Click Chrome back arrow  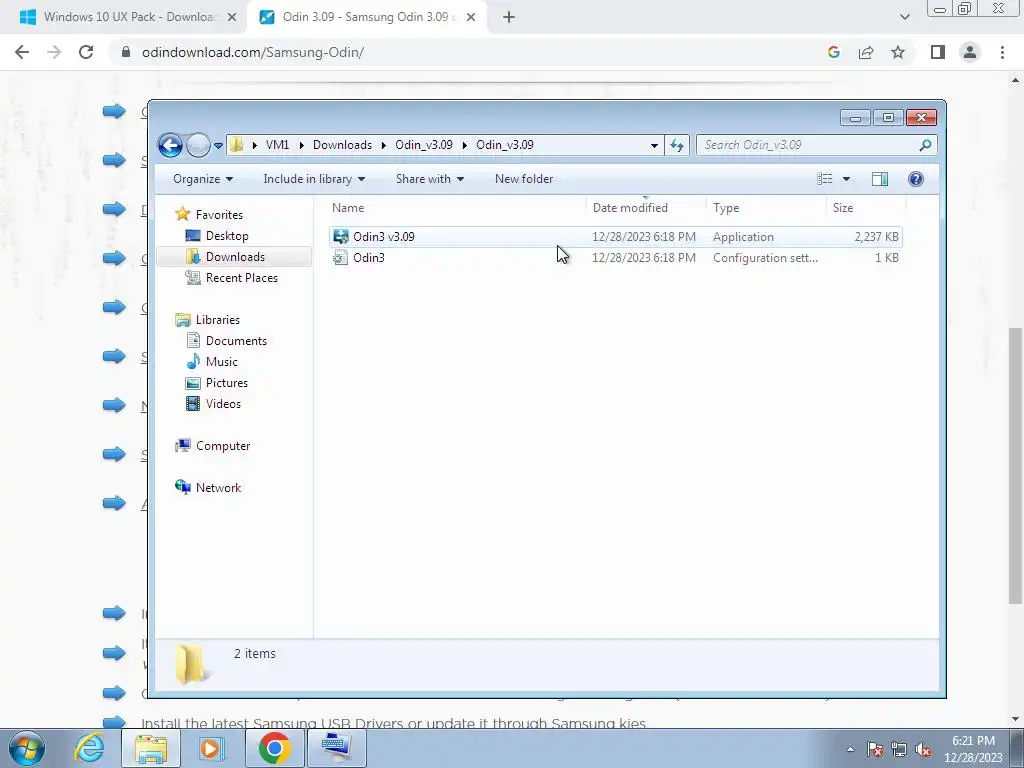(x=22, y=52)
